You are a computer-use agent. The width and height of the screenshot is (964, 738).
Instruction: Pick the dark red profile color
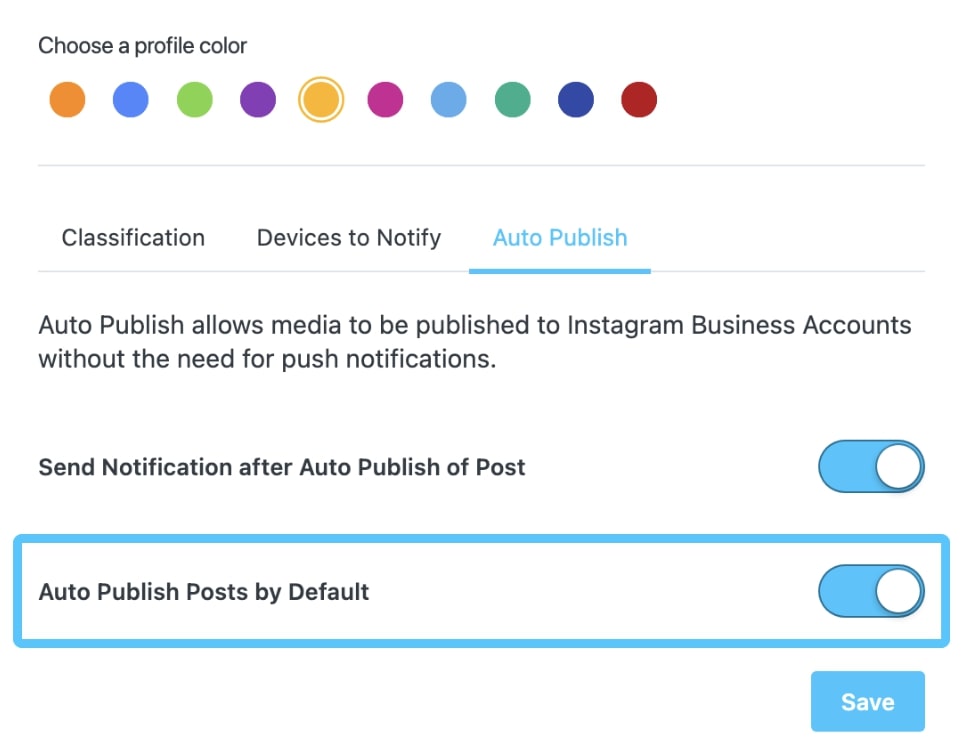[x=639, y=100]
